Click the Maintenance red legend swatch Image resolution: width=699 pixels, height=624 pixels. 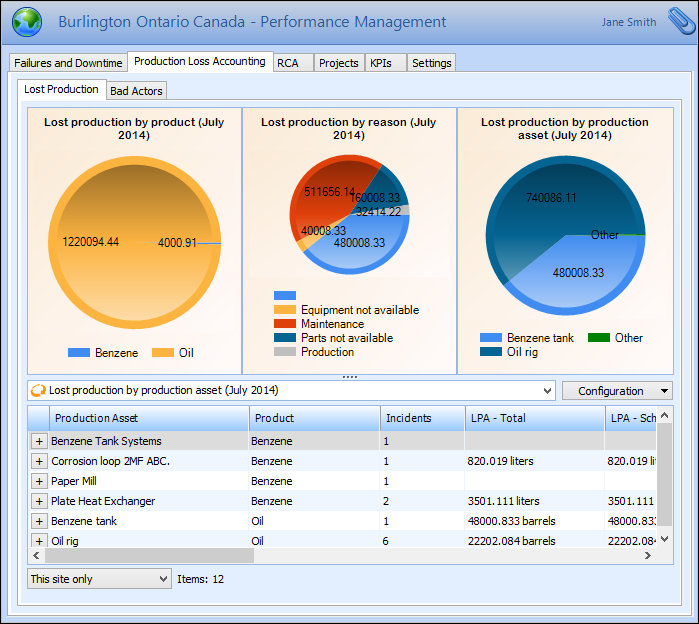click(285, 324)
